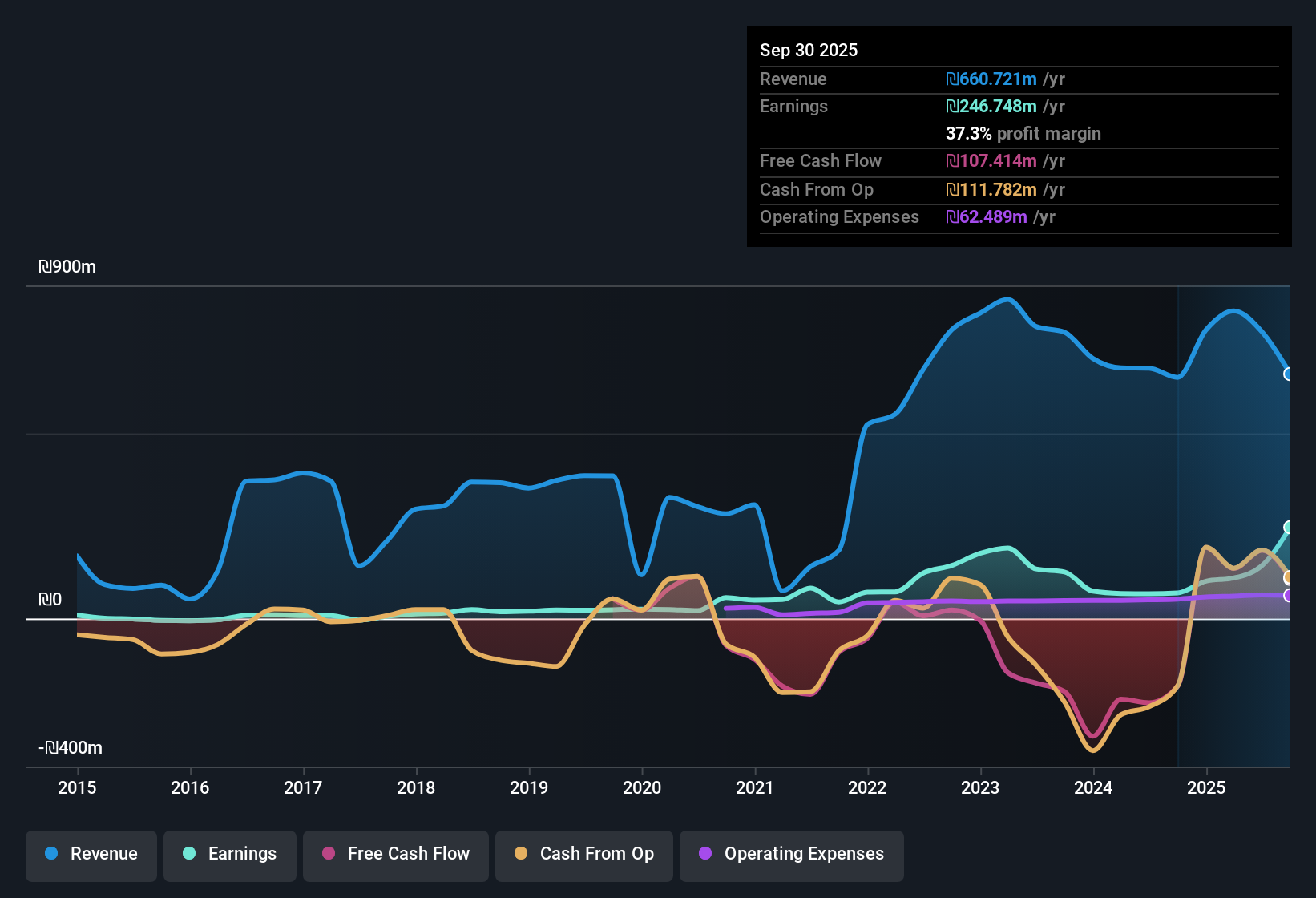
Task: Click the Earnings endpoint marker on the chart
Action: (x=1288, y=527)
